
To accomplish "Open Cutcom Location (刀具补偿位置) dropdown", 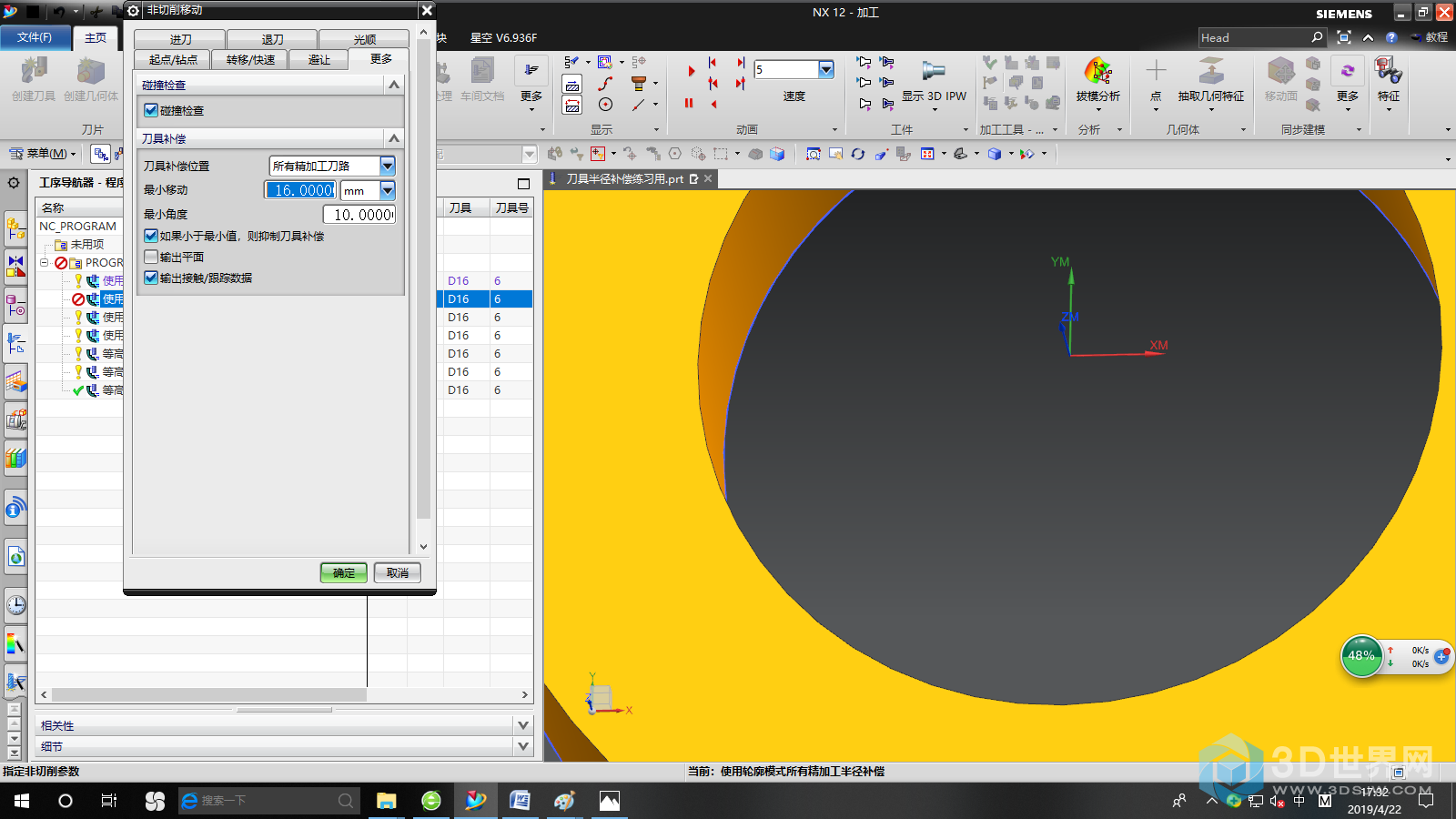I will point(388,166).
